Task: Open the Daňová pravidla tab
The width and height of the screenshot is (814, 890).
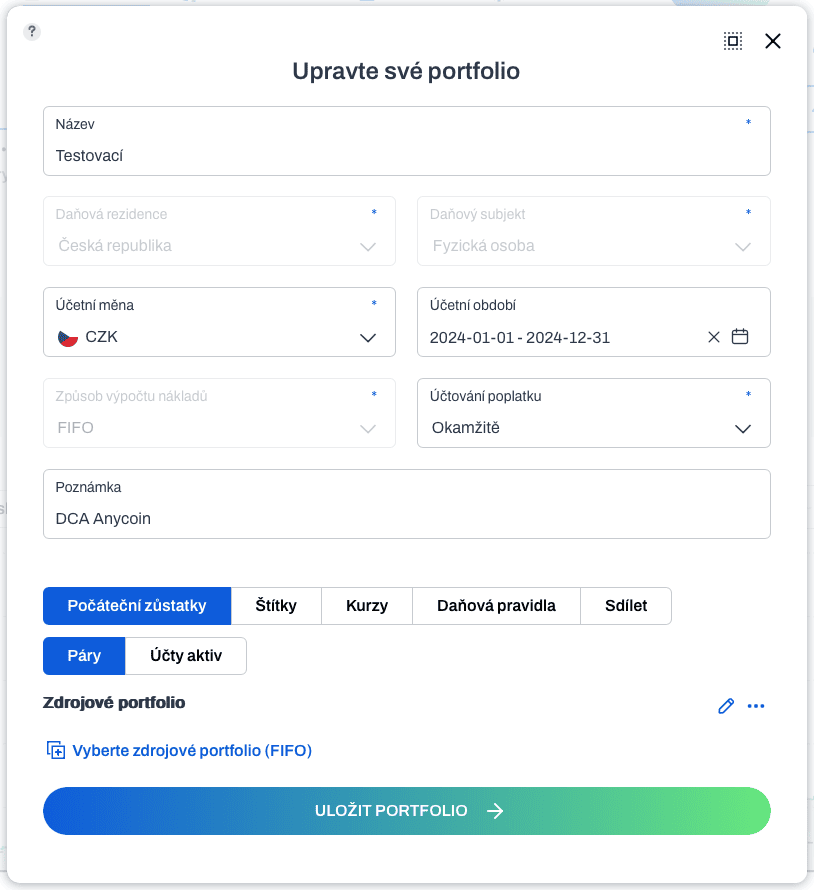Action: (496, 606)
